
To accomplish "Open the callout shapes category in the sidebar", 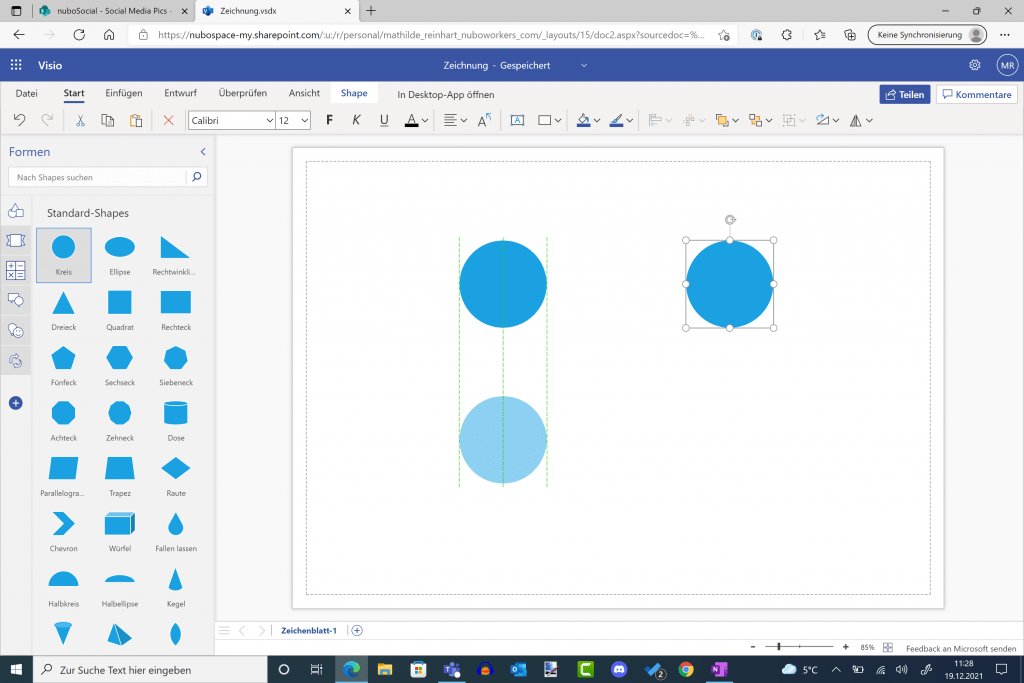I will 14,300.
